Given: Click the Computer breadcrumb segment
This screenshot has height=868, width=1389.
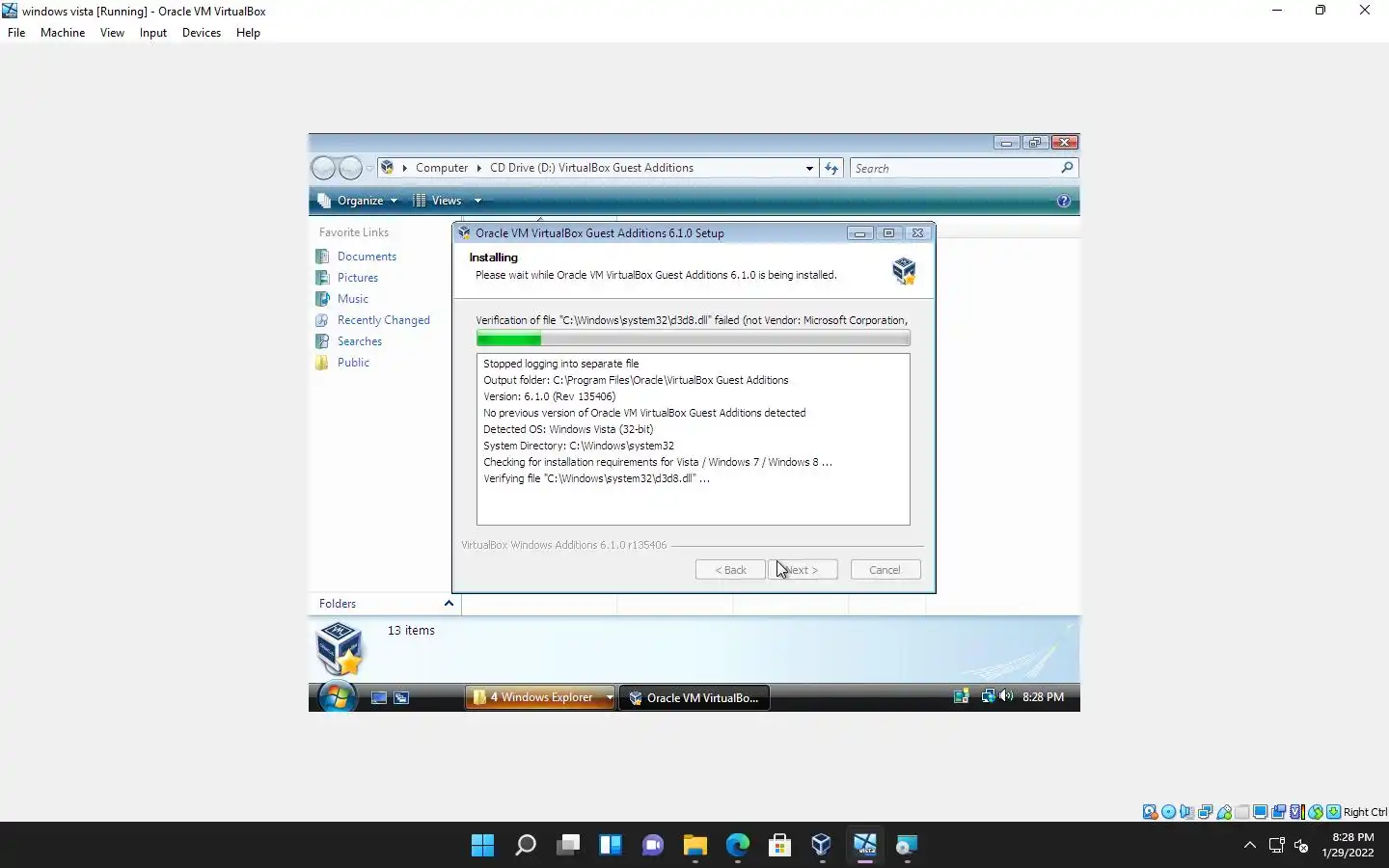Looking at the screenshot, I should point(442,168).
